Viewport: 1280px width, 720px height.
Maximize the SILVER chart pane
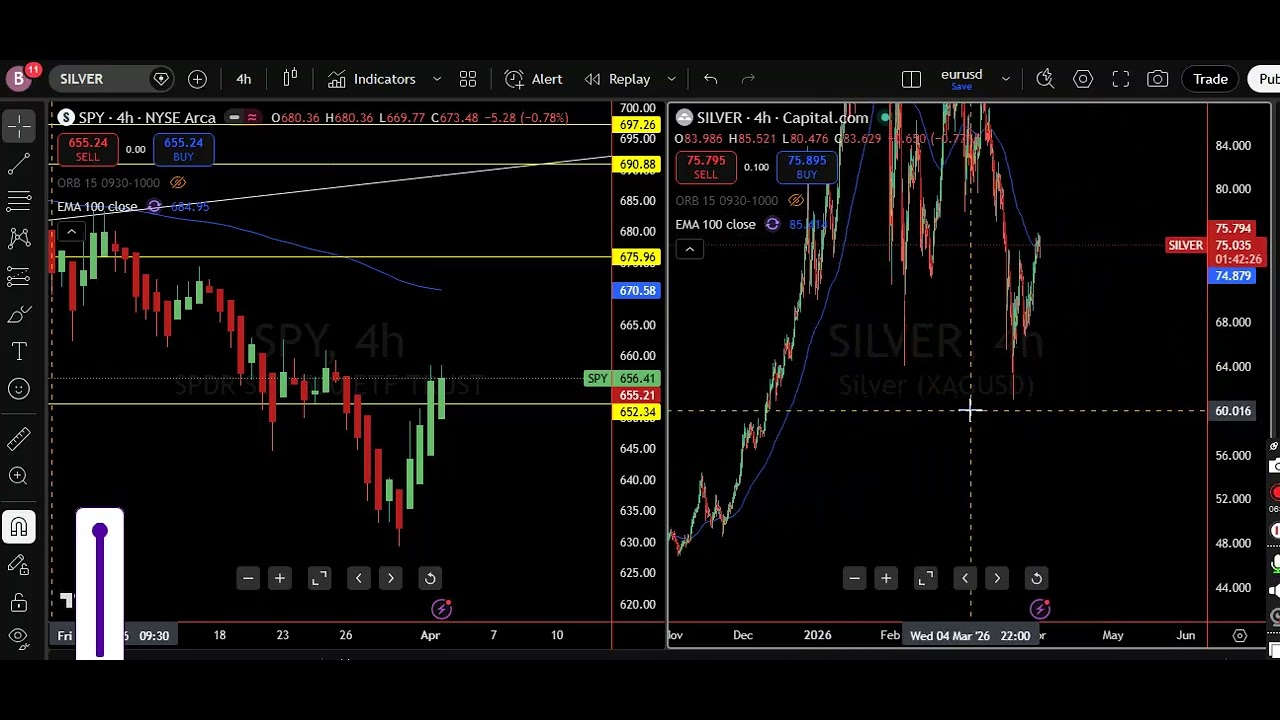tap(926, 578)
